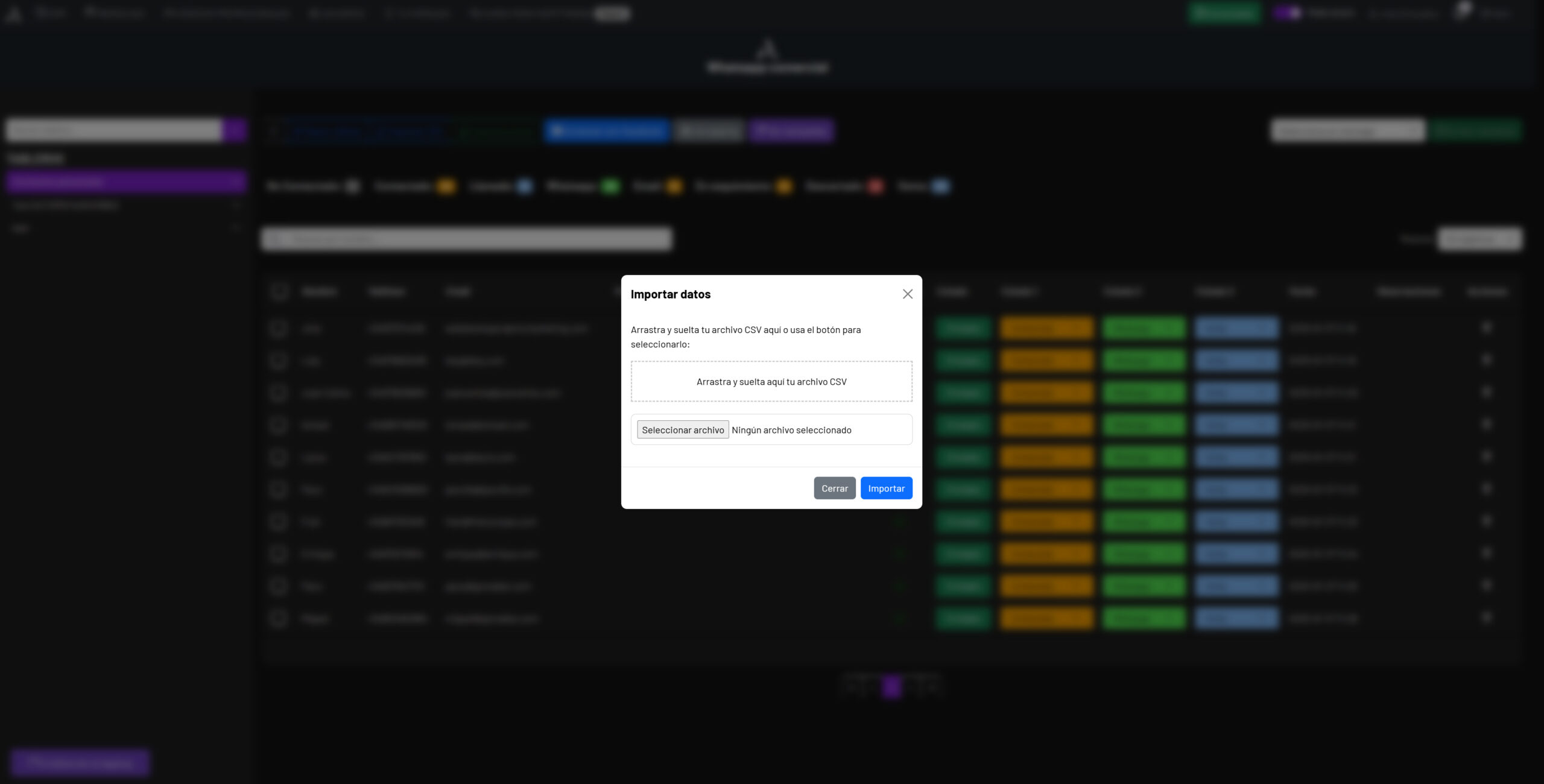The width and height of the screenshot is (1544, 784).
Task: Select the highlighted purple sidebar list item
Action: click(125, 181)
